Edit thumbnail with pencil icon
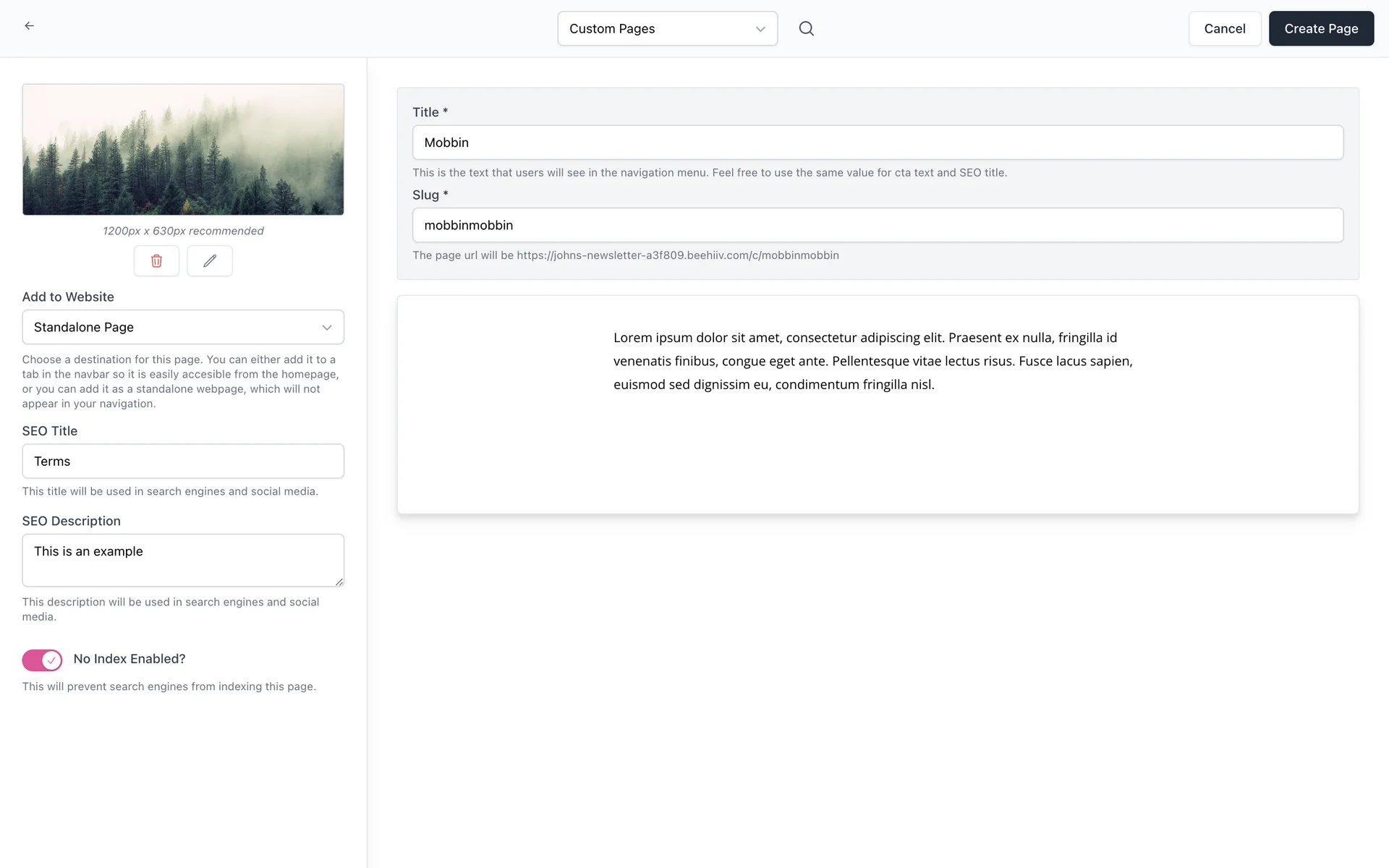1389x868 pixels. (210, 261)
